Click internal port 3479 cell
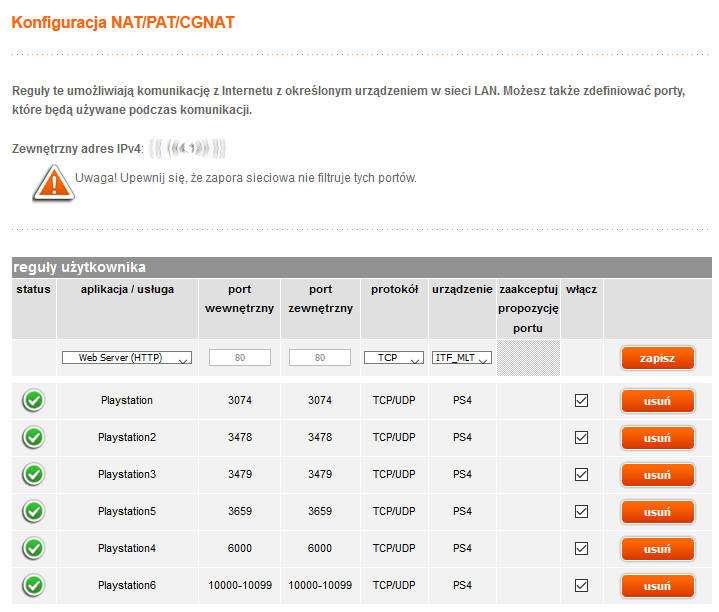Screen dimensions: 719x612 click(x=240, y=474)
